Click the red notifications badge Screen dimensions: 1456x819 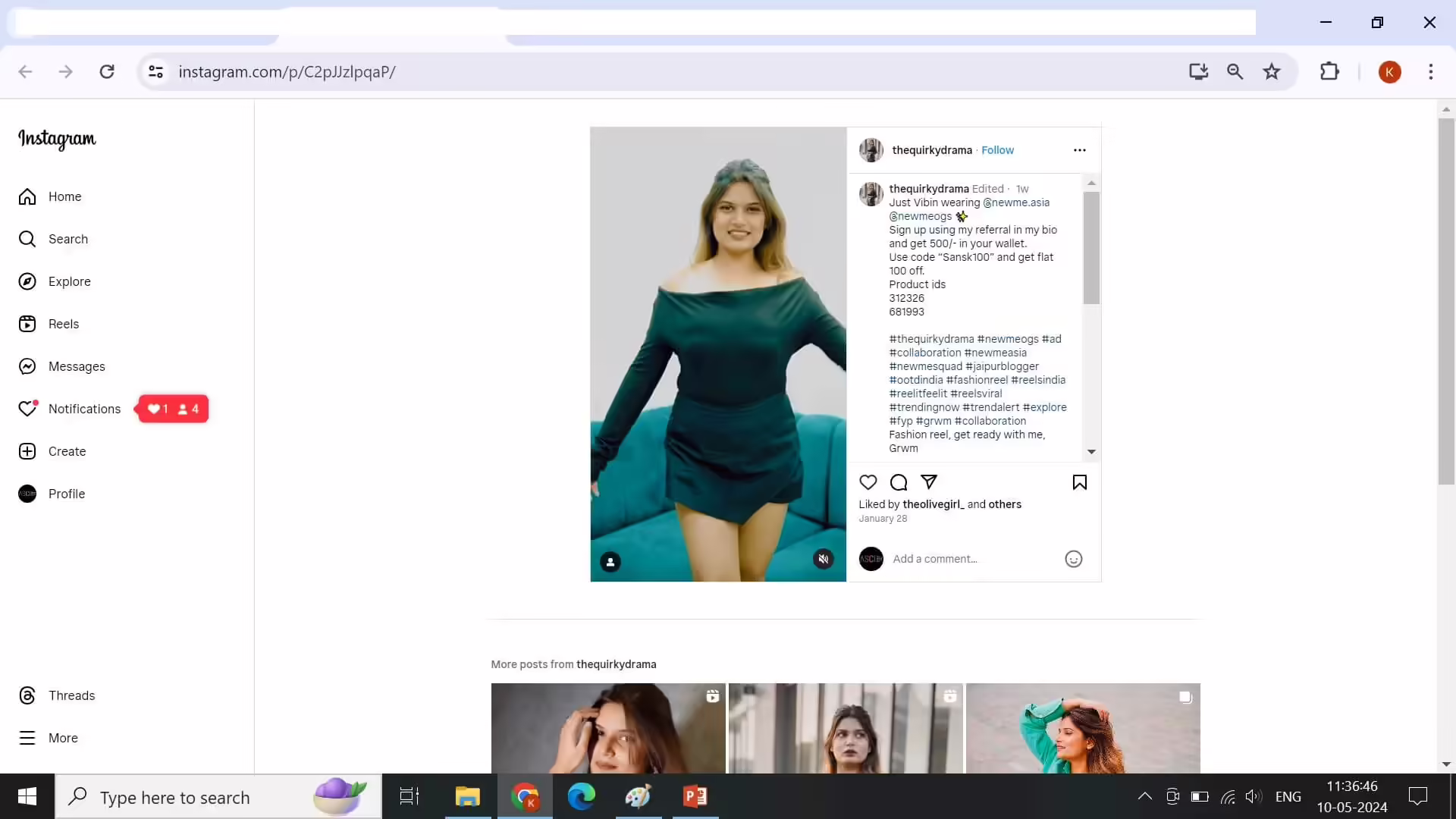coord(173,409)
